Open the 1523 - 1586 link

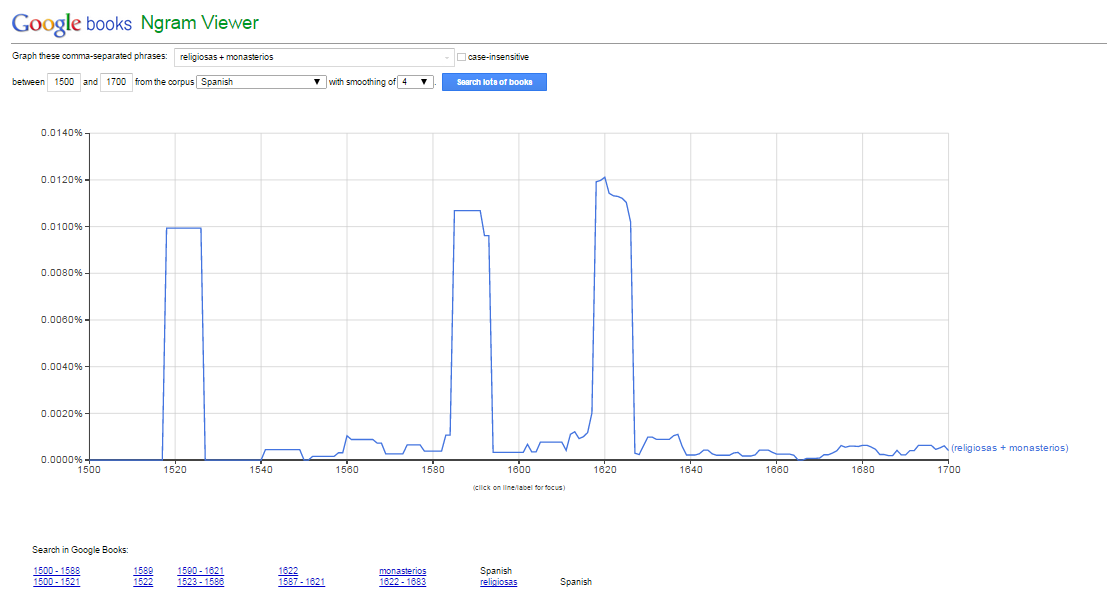click(201, 581)
